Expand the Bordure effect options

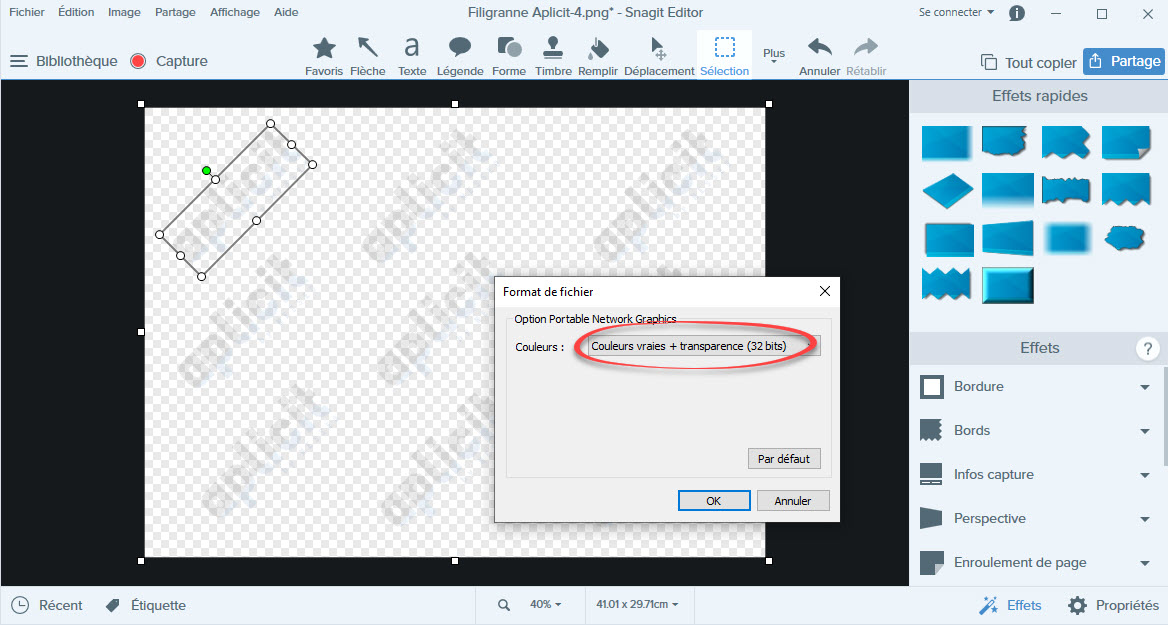(1145, 387)
